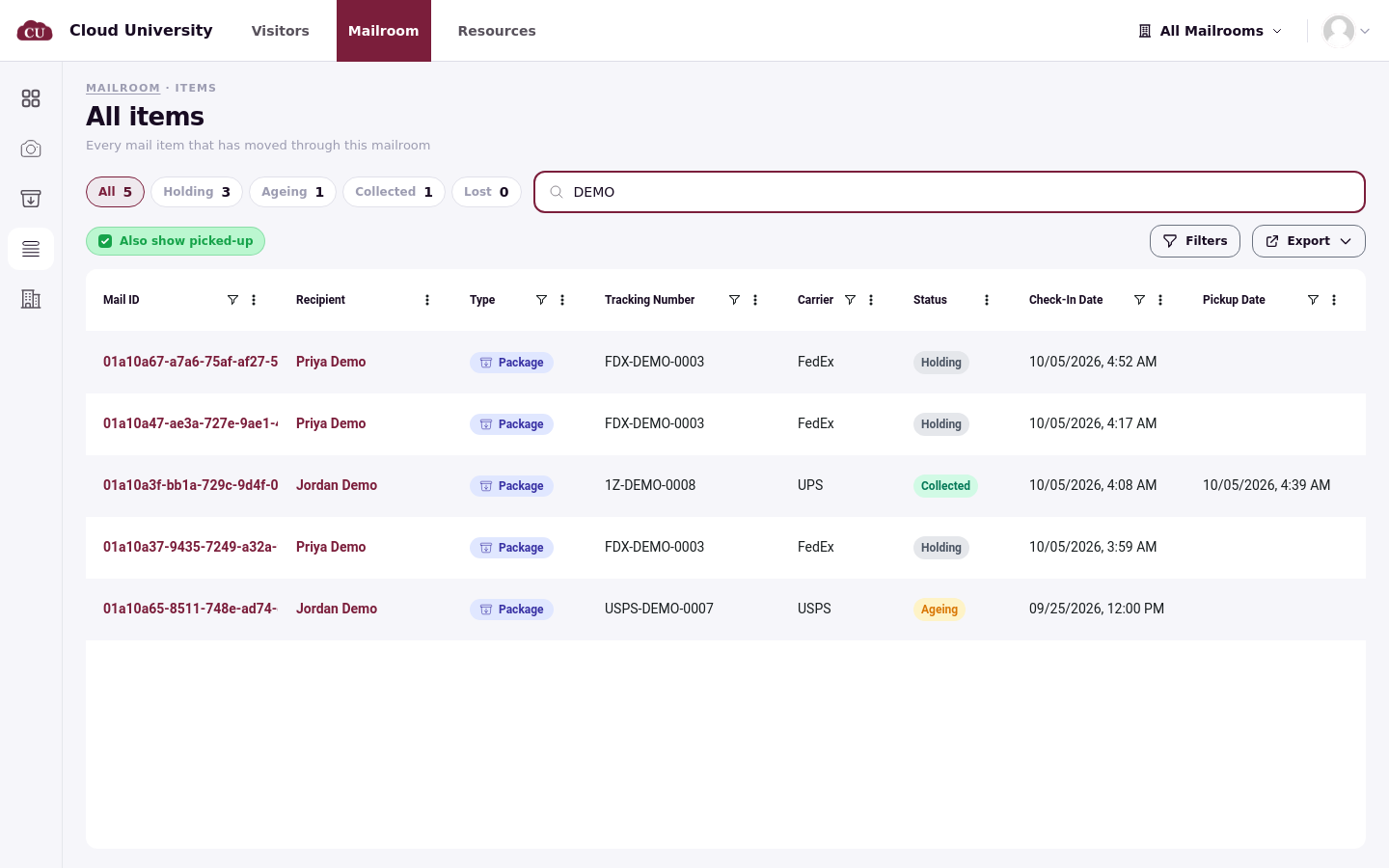Click the Mail ID column filter icon

232,300
